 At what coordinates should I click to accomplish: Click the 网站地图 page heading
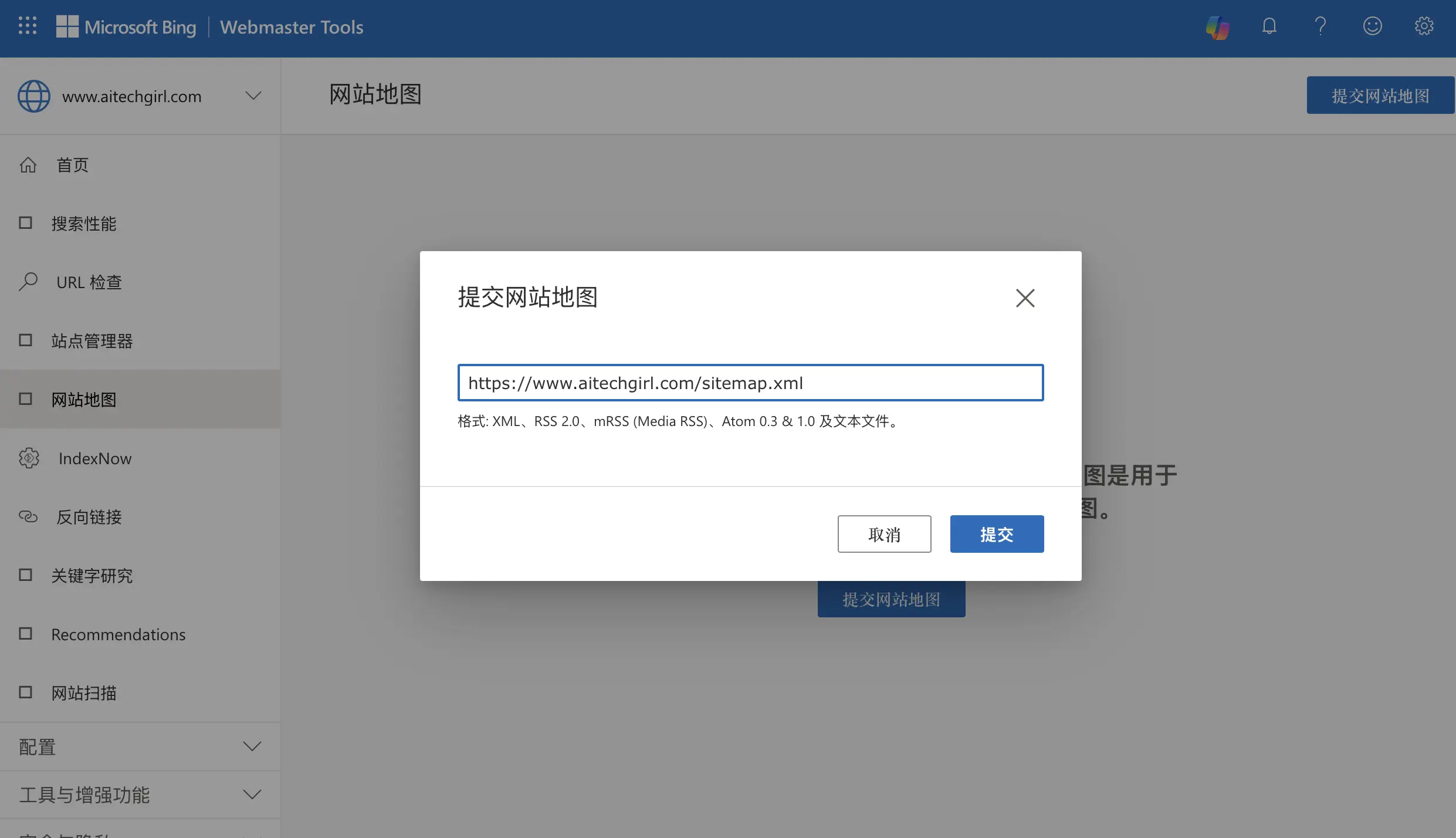pyautogui.click(x=375, y=94)
